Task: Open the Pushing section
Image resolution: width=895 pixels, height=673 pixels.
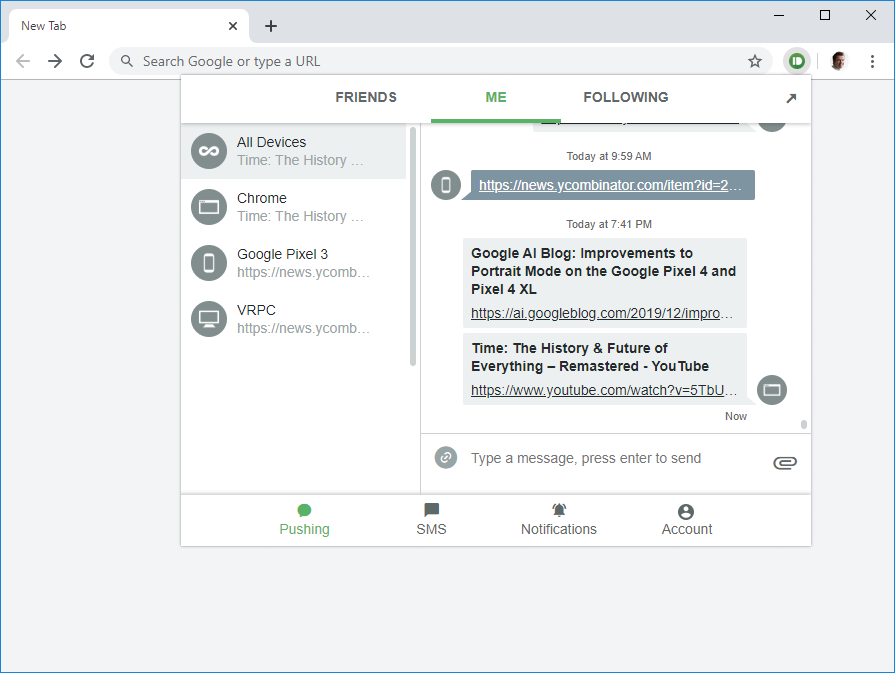Action: tap(304, 521)
